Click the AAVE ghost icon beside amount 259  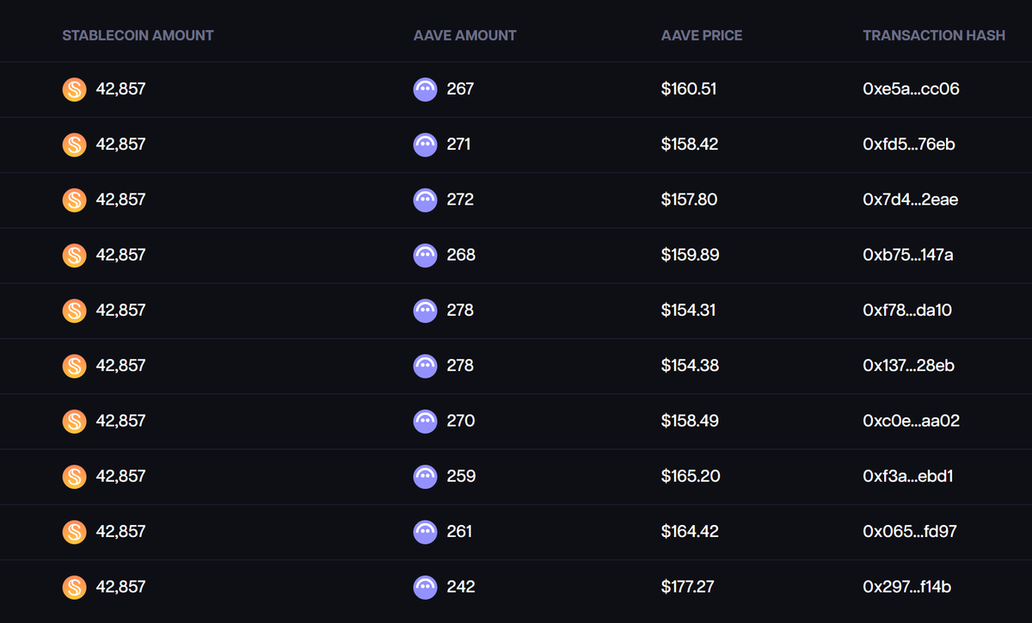point(425,477)
